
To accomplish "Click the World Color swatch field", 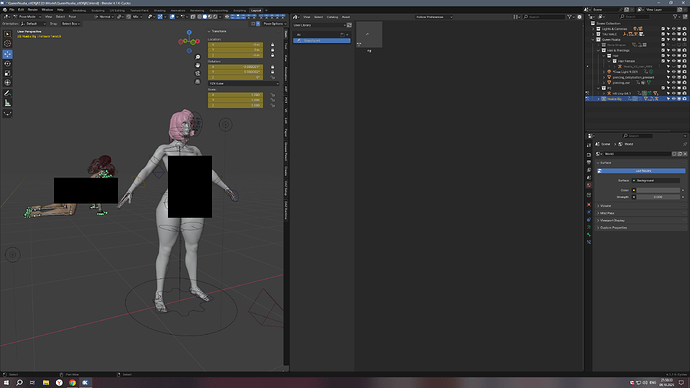I will [658, 190].
